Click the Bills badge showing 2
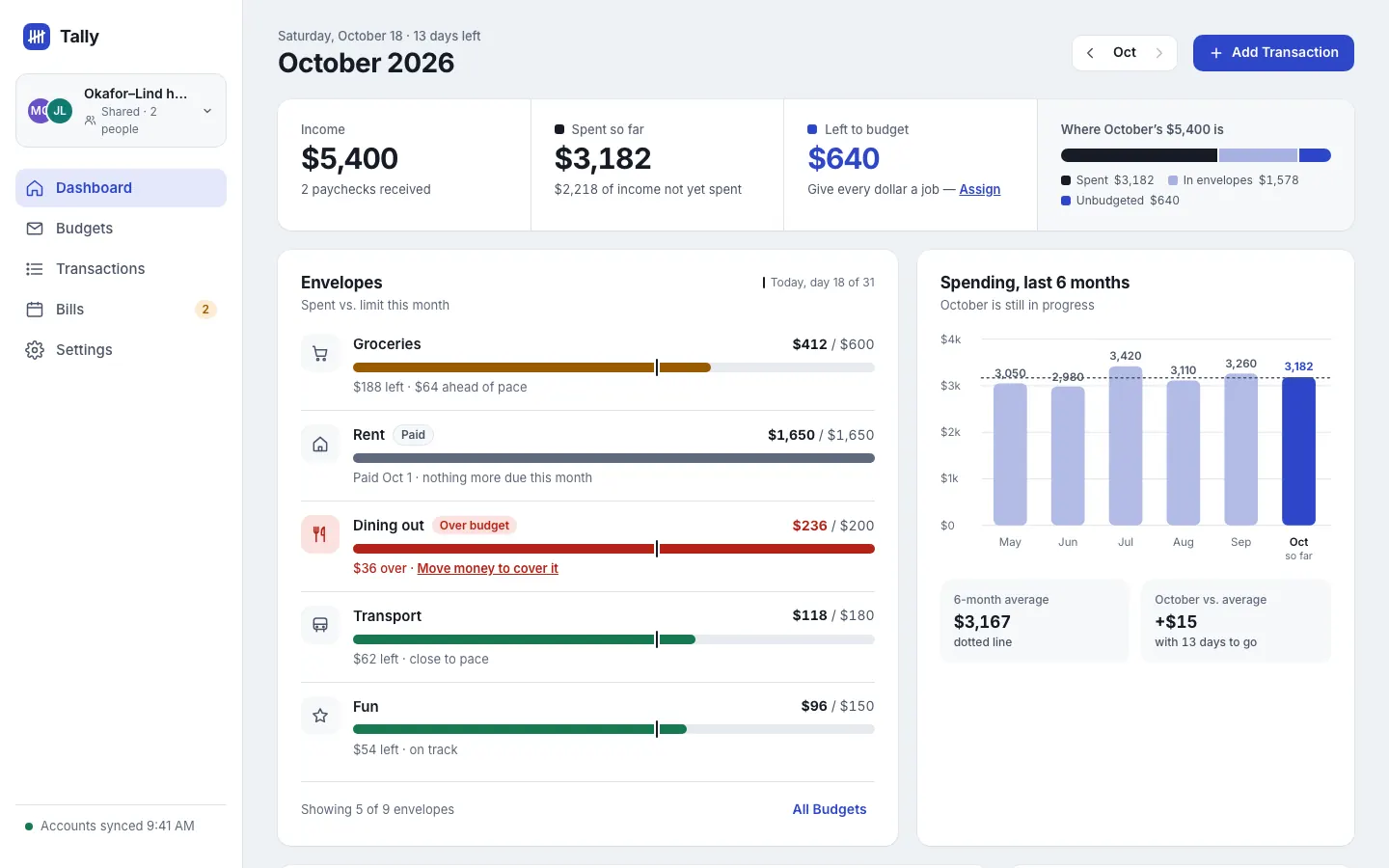Viewport: 1389px width, 868px height. pos(205,310)
